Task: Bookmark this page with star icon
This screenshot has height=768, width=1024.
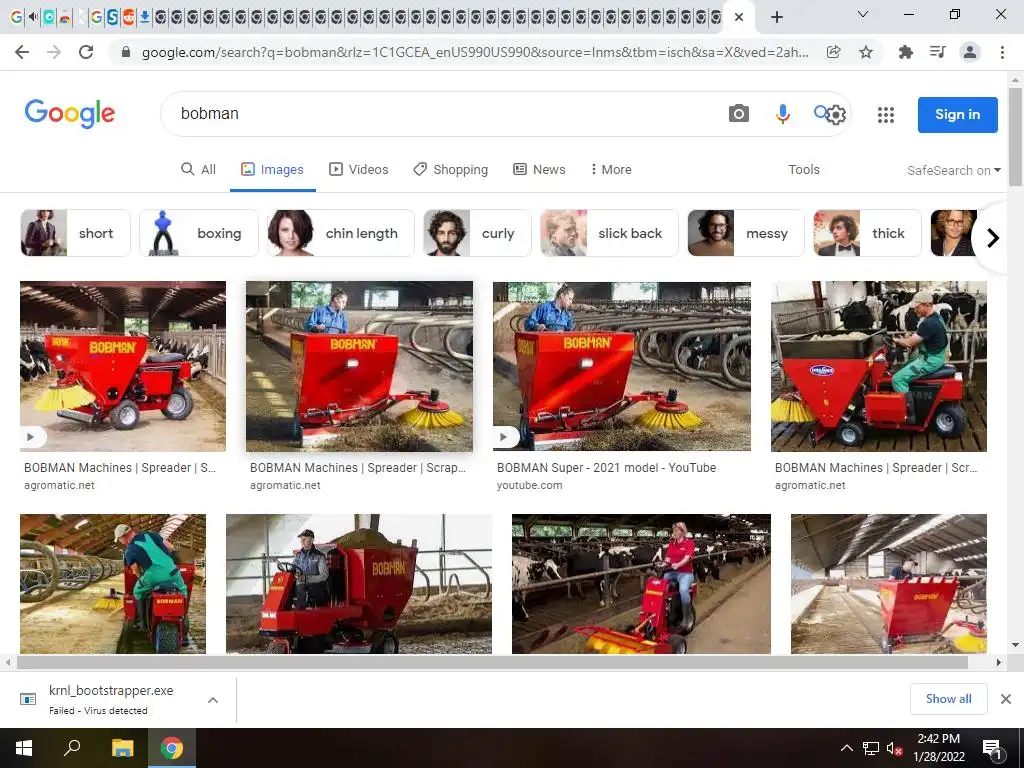Action: (866, 52)
